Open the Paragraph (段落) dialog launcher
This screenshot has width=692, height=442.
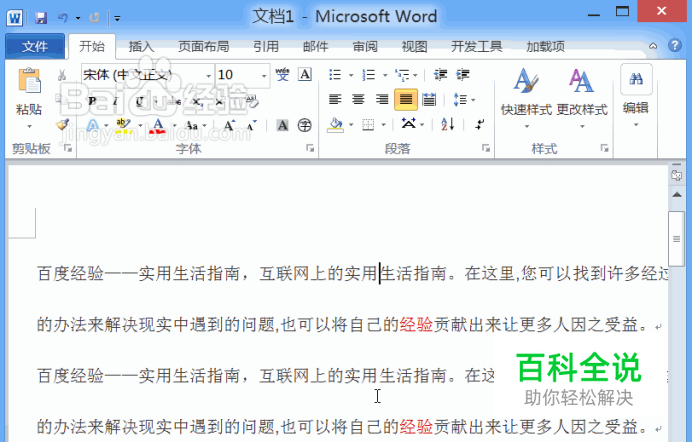click(x=485, y=148)
